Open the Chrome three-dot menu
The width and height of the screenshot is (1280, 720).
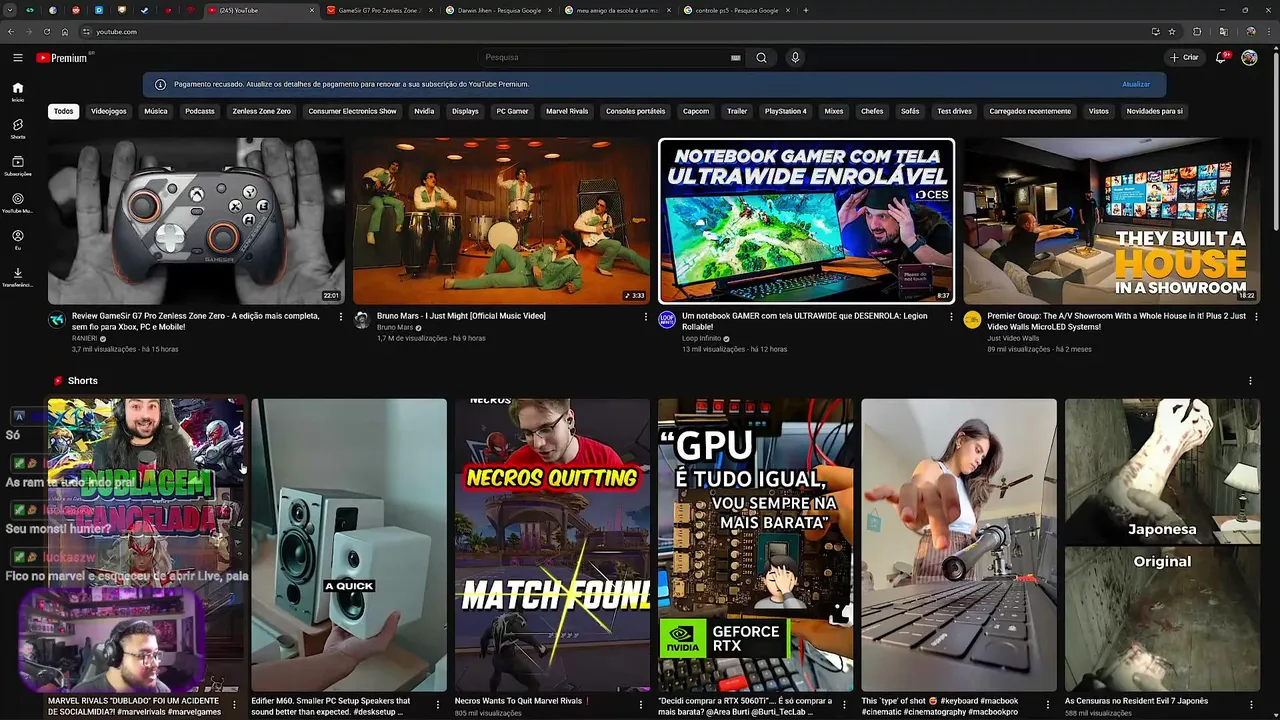[x=1268, y=32]
